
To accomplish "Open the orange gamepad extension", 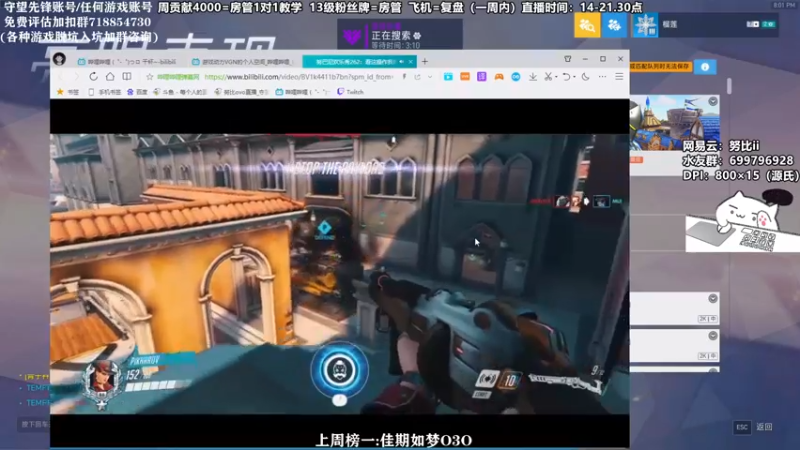I will click(x=499, y=77).
